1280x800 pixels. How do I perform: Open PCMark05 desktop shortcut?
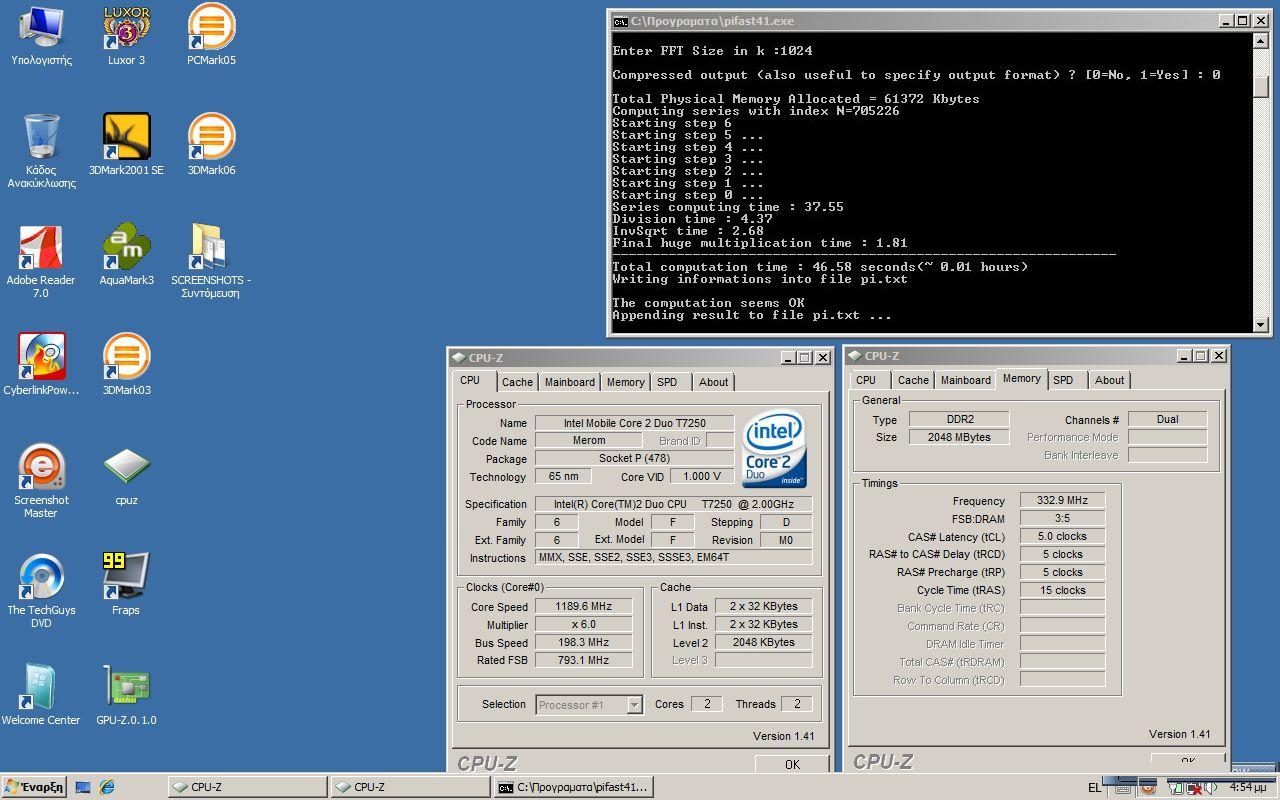click(211, 36)
